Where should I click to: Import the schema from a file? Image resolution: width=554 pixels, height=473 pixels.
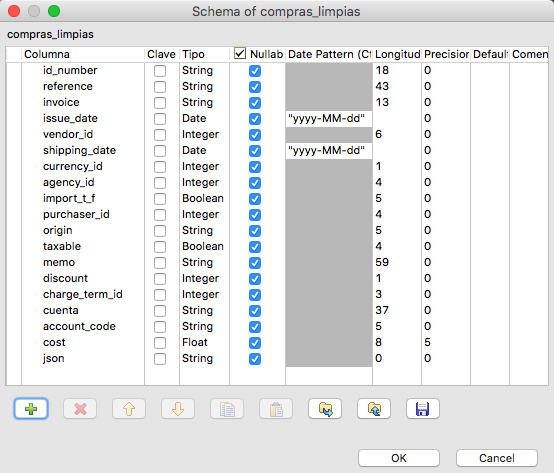tap(325, 409)
